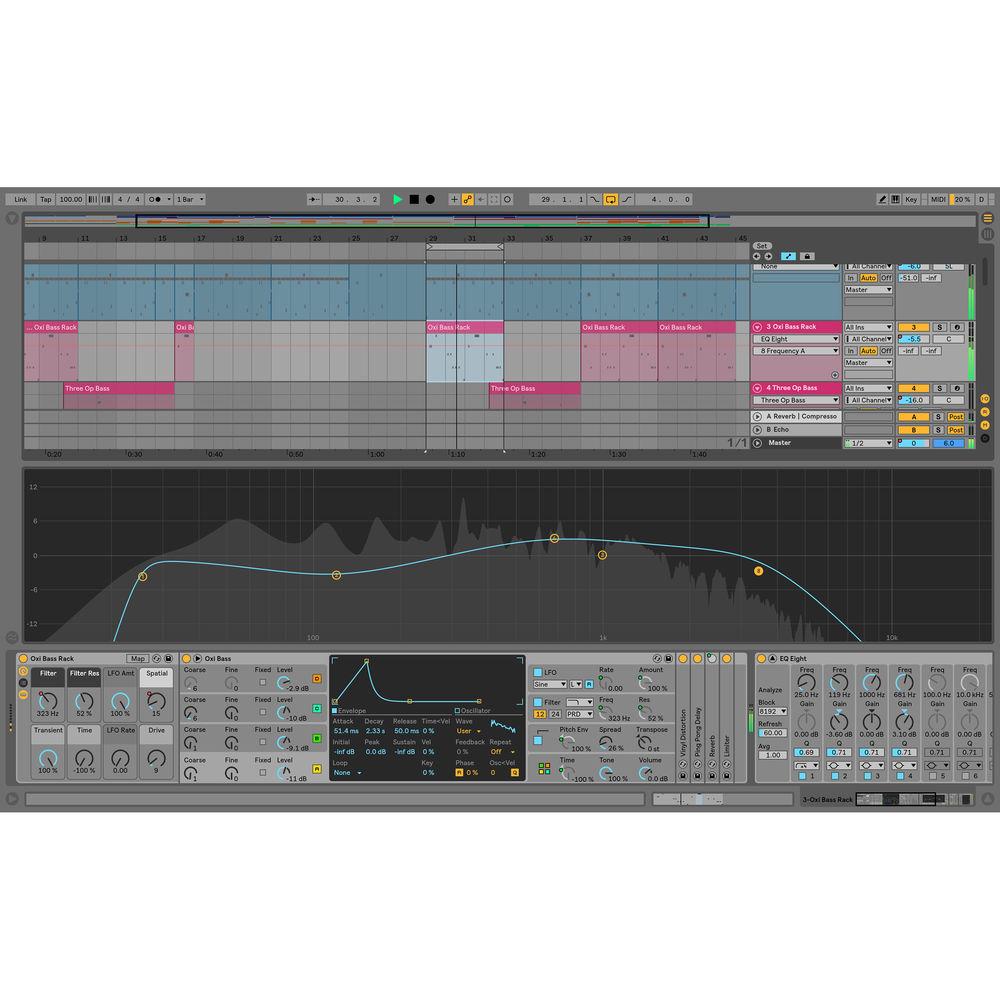Image resolution: width=1000 pixels, height=1000 pixels.
Task: Click EQ filter point 4 on the spectrum display
Action: click(554, 538)
